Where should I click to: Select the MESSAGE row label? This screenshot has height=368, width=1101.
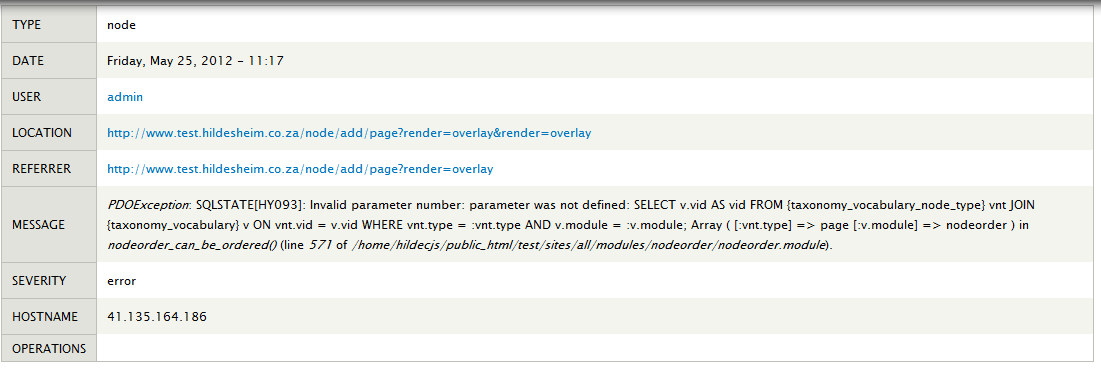pyautogui.click(x=39, y=225)
